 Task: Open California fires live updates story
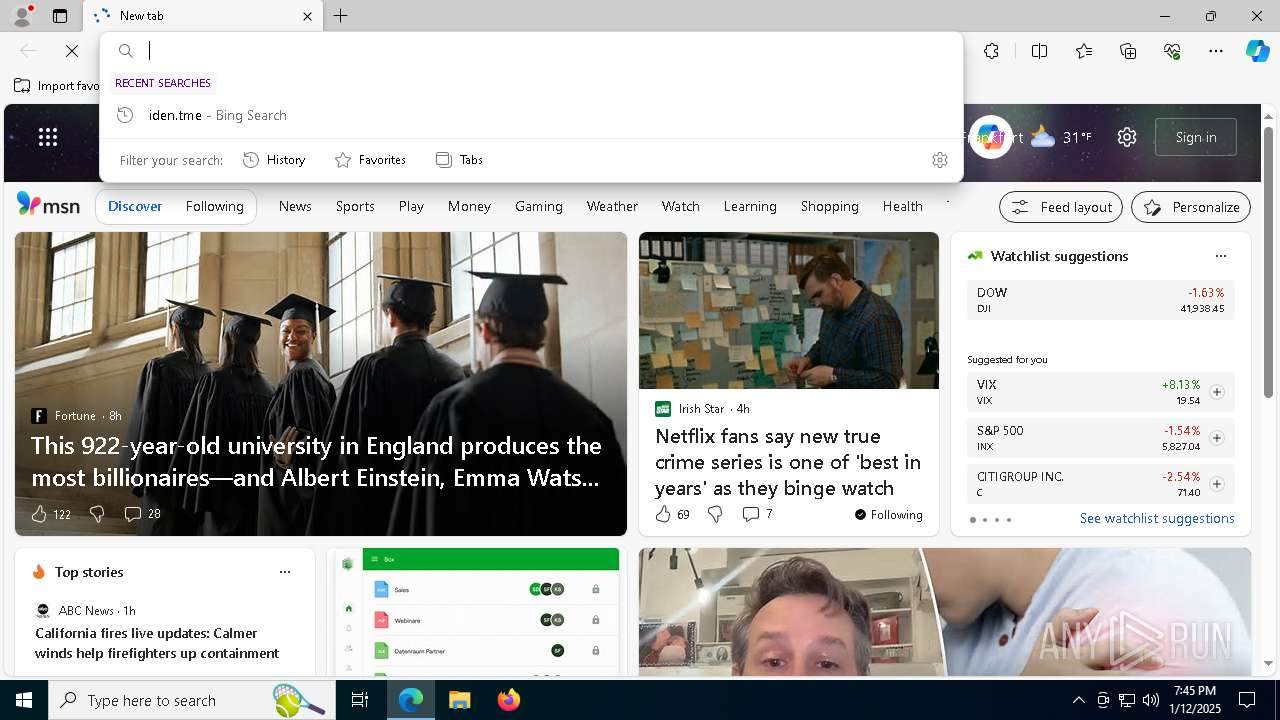coord(157,643)
